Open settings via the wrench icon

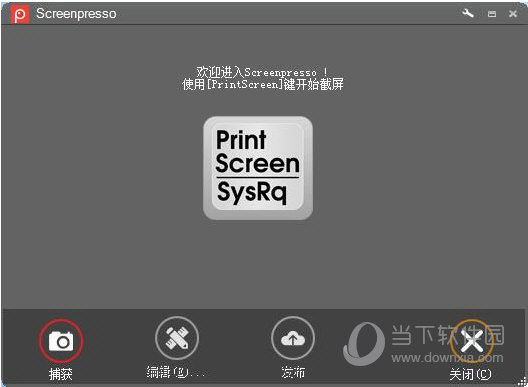tap(468, 13)
